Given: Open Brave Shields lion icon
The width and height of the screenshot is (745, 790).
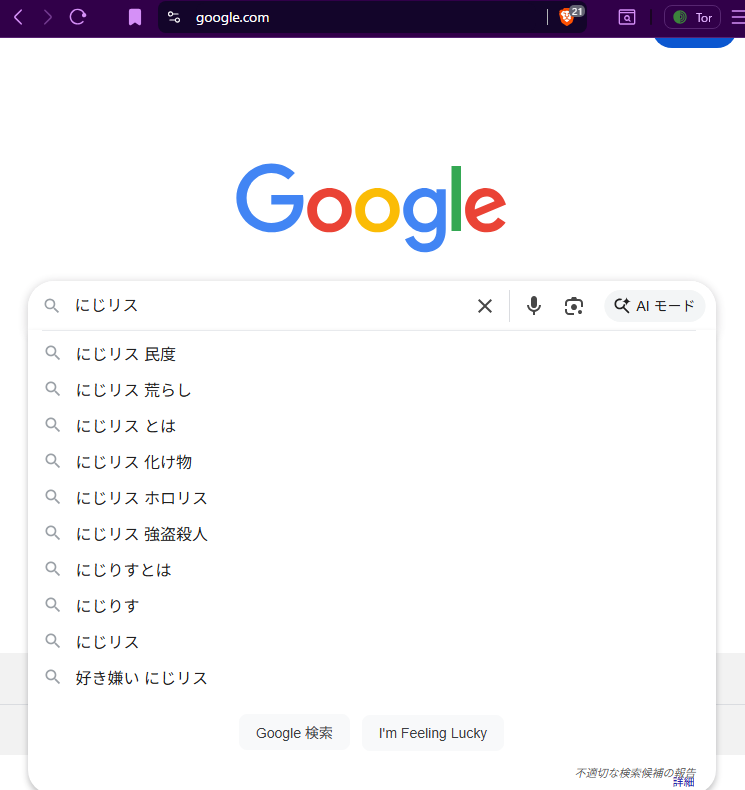Looking at the screenshot, I should [x=567, y=17].
